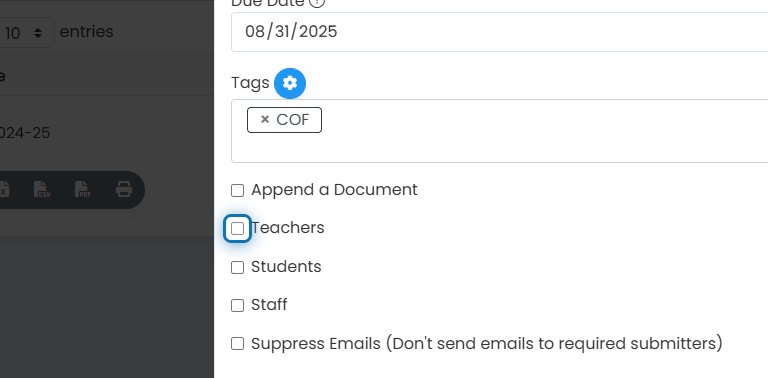Click the table row ending in 024-25
This screenshot has width=768, height=378.
(107, 133)
